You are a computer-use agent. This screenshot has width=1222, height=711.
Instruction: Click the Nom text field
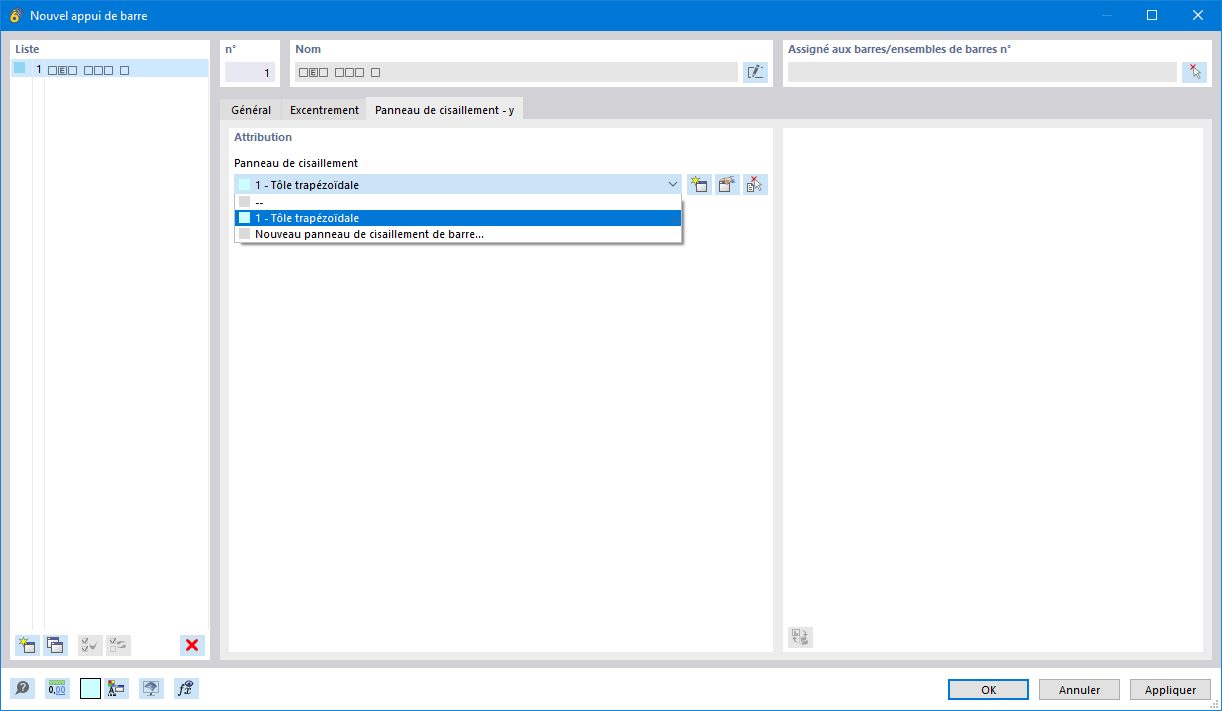pyautogui.click(x=516, y=72)
